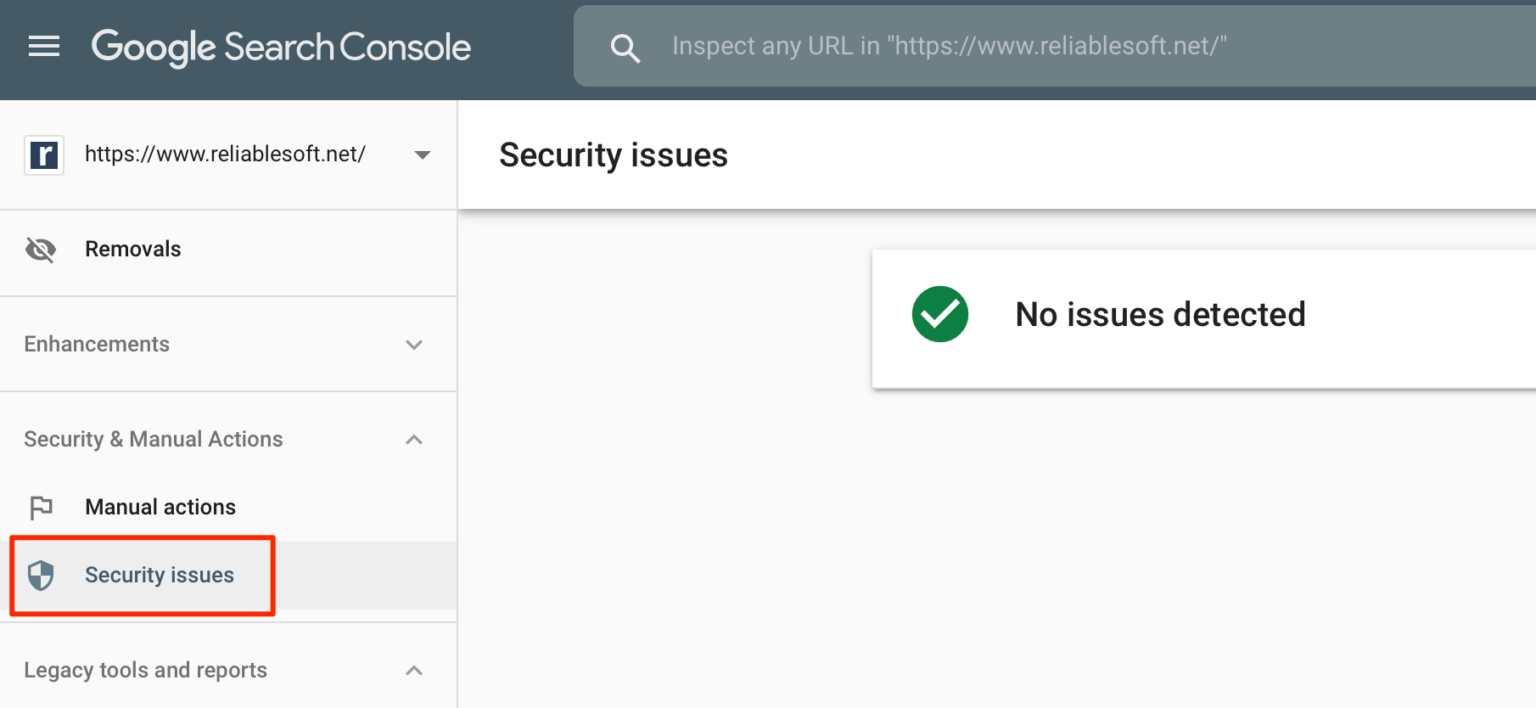This screenshot has width=1536, height=708.
Task: Open the navigation hamburger menu
Action: coord(43,46)
